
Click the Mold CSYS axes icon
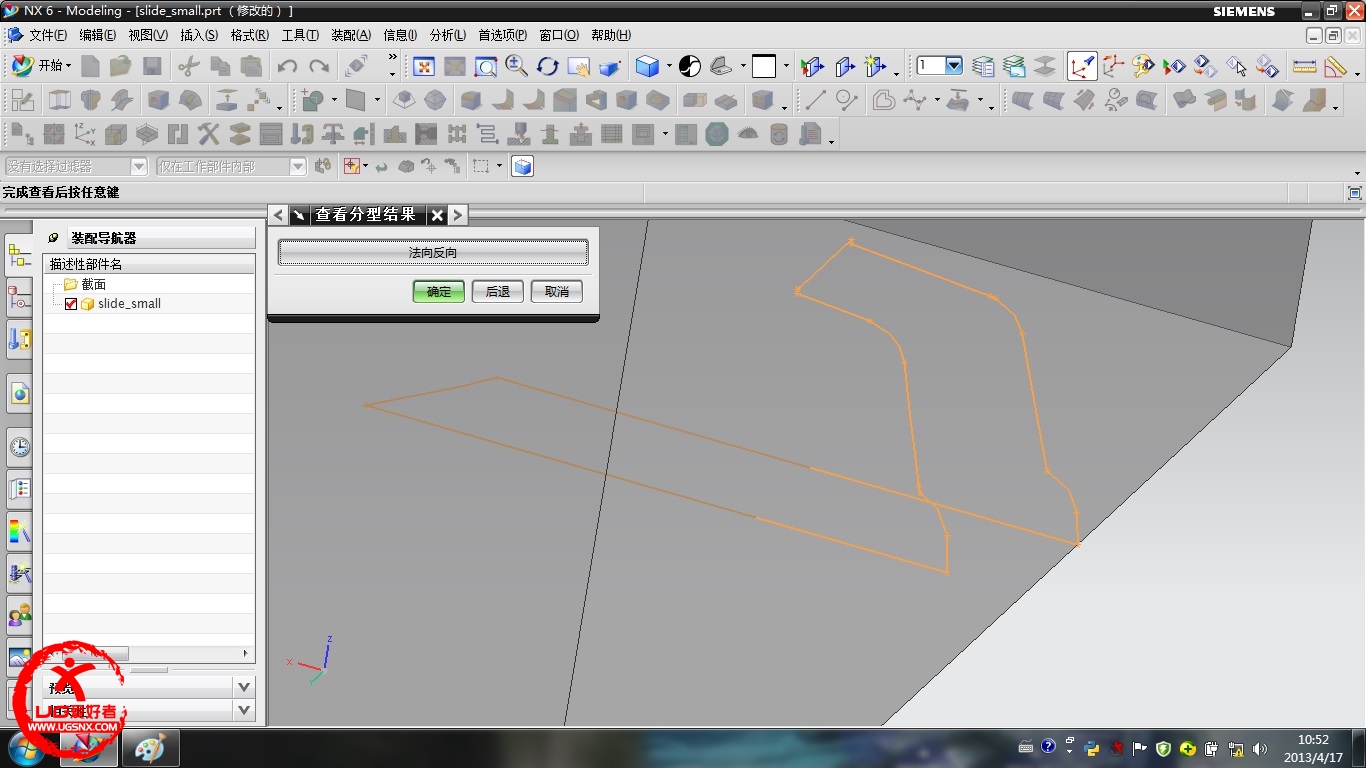85,134
